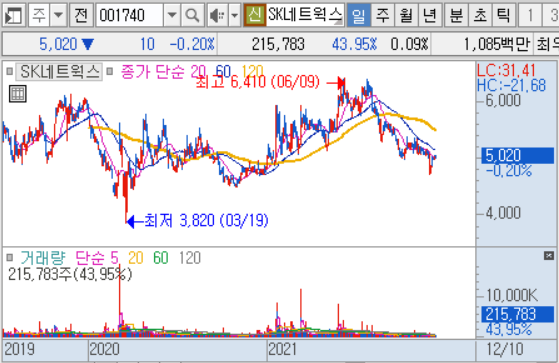
Task: Switch to the 월 monthly chart tab
Action: click(x=406, y=15)
